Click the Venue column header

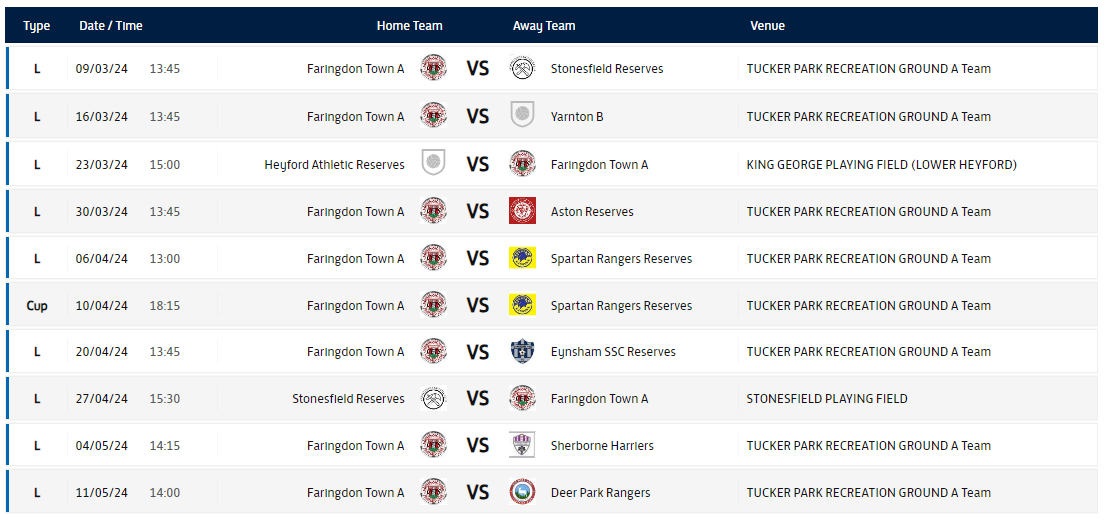point(767,25)
